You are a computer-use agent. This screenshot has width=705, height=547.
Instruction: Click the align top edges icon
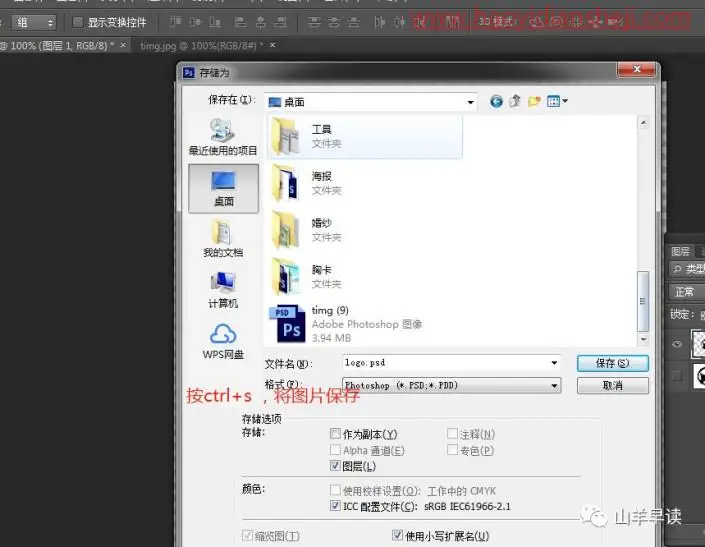coord(175,22)
